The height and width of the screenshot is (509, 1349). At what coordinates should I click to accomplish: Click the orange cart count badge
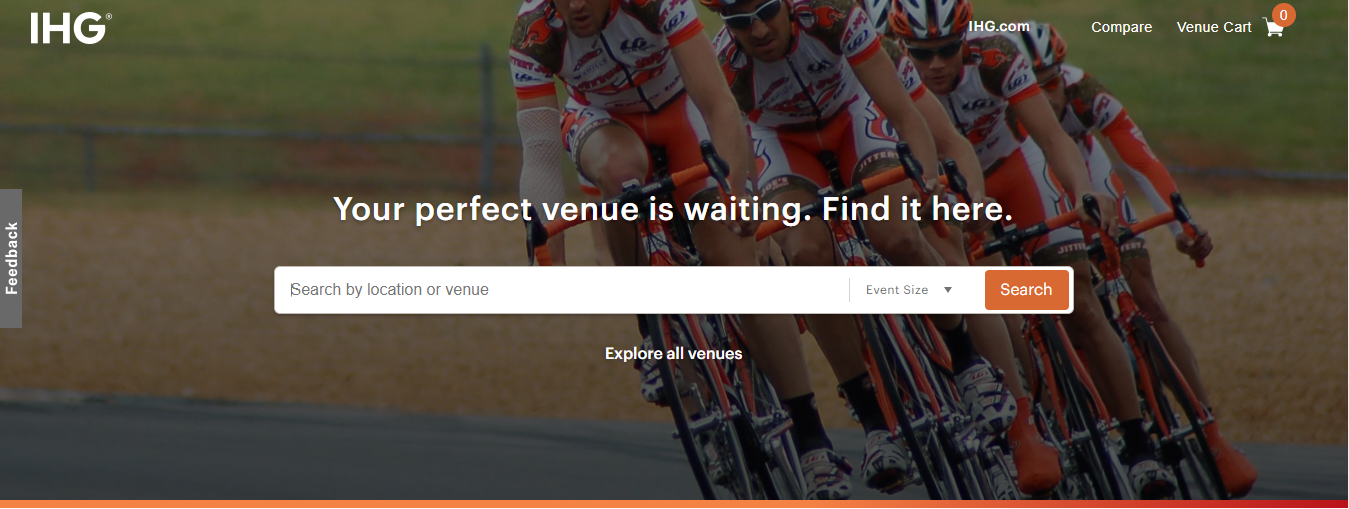pyautogui.click(x=1283, y=15)
